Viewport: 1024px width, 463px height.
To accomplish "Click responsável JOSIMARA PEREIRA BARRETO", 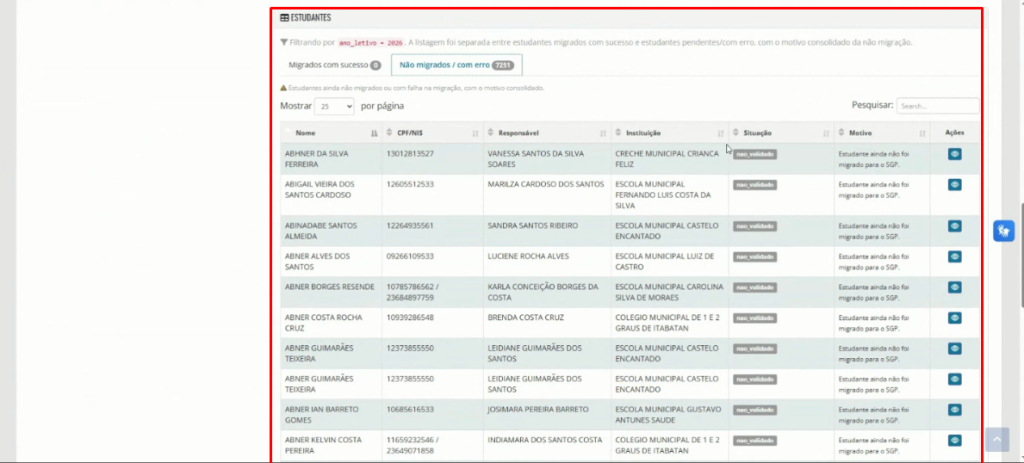I will 538,409.
